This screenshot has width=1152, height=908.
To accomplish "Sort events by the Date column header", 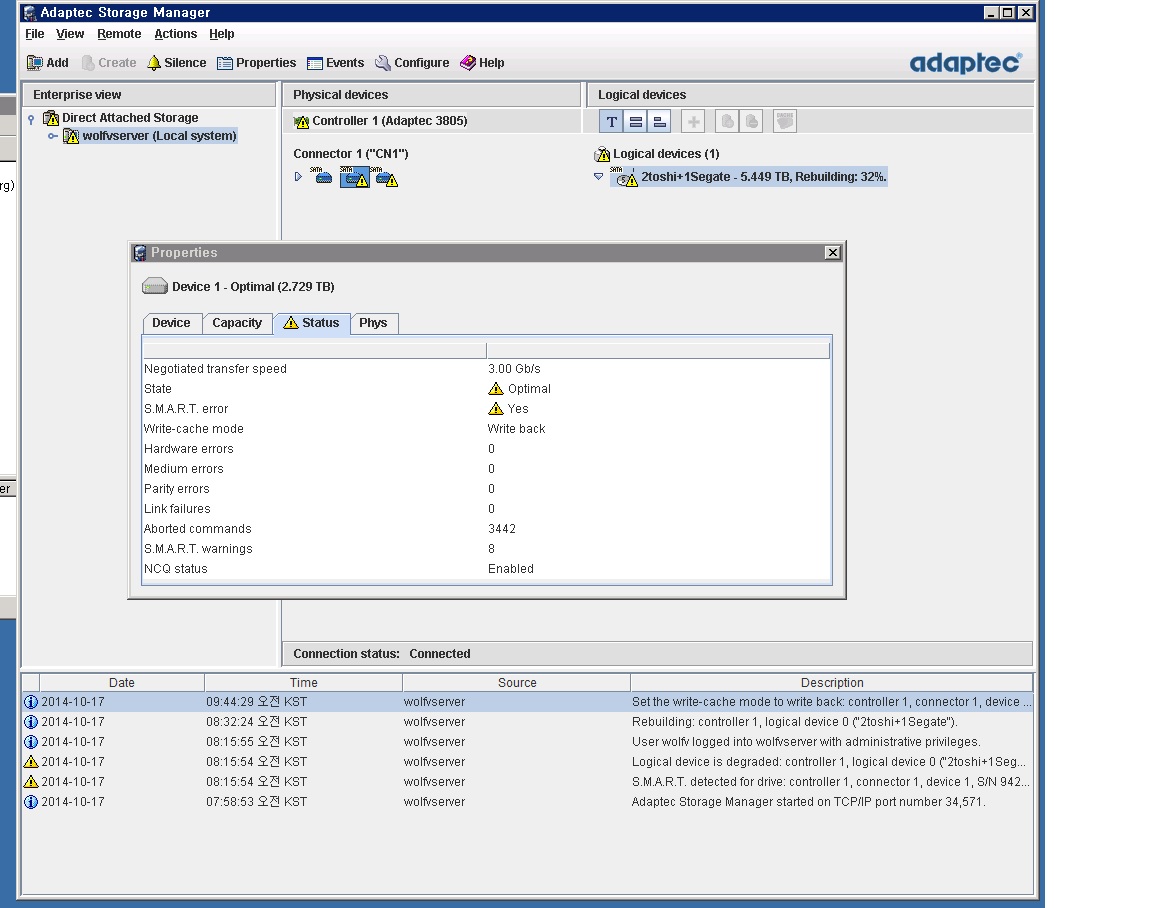I will coord(122,682).
